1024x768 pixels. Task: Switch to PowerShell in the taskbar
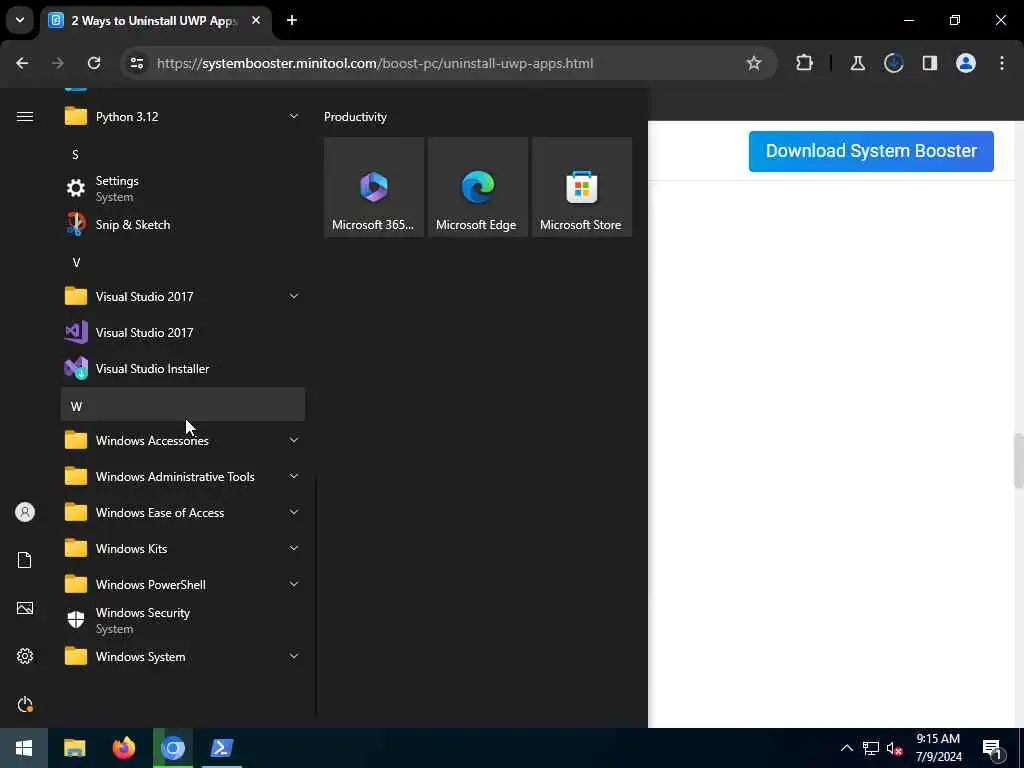222,748
